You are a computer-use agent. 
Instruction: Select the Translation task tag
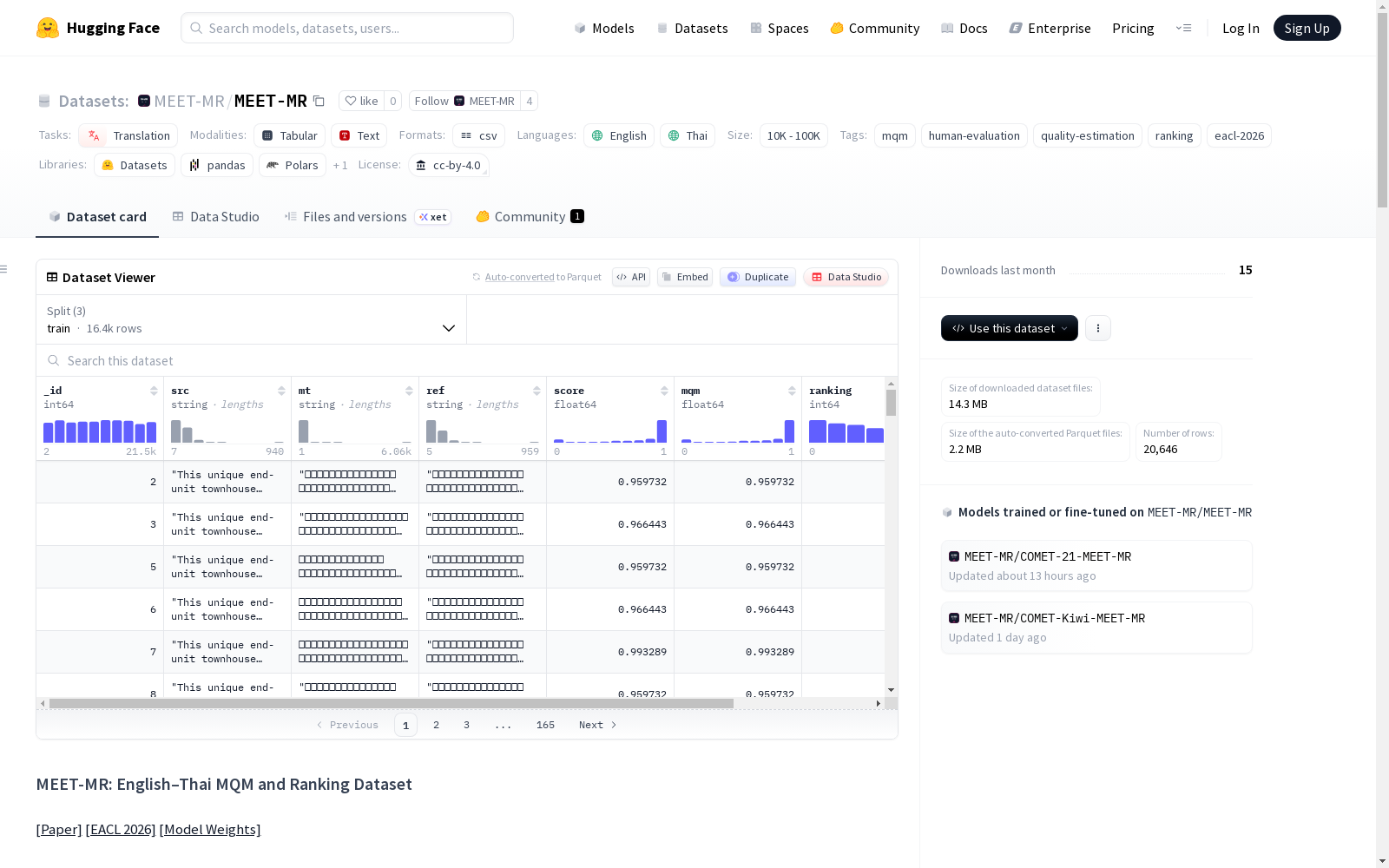(x=128, y=135)
